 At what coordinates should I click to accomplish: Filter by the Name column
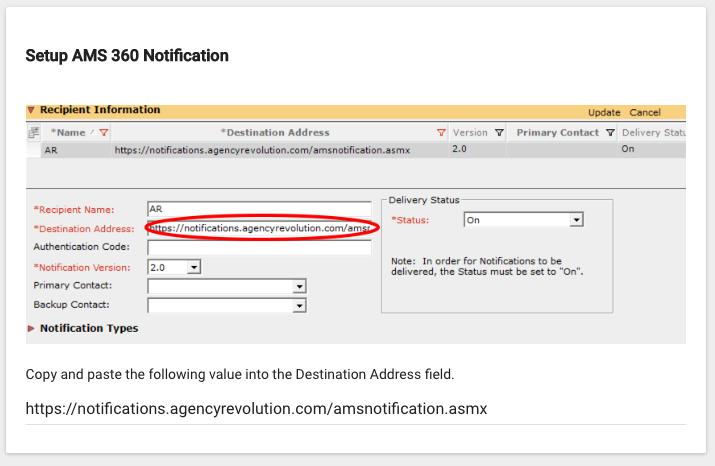[104, 133]
